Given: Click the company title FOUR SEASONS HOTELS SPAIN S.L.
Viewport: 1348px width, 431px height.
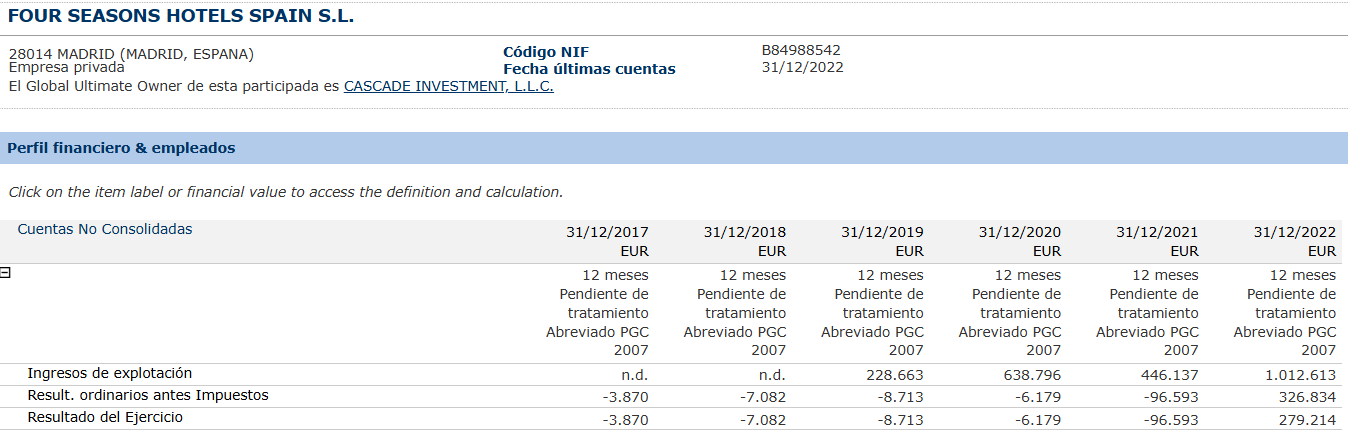Looking at the screenshot, I should [181, 16].
